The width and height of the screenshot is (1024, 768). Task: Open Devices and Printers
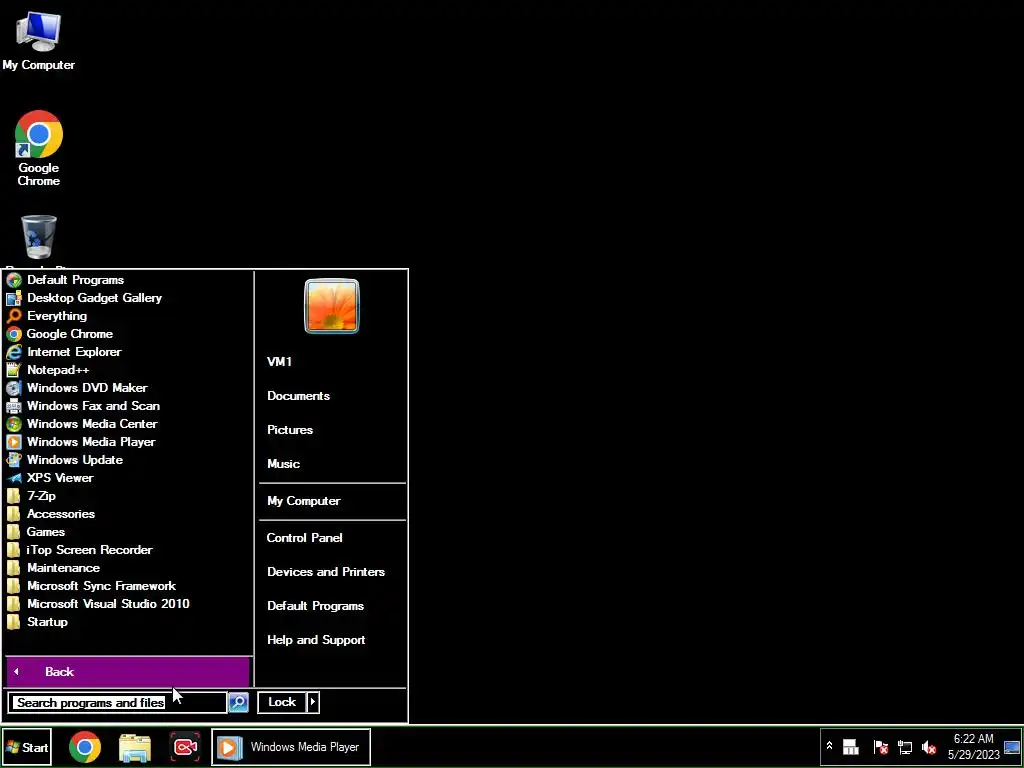coord(332,572)
